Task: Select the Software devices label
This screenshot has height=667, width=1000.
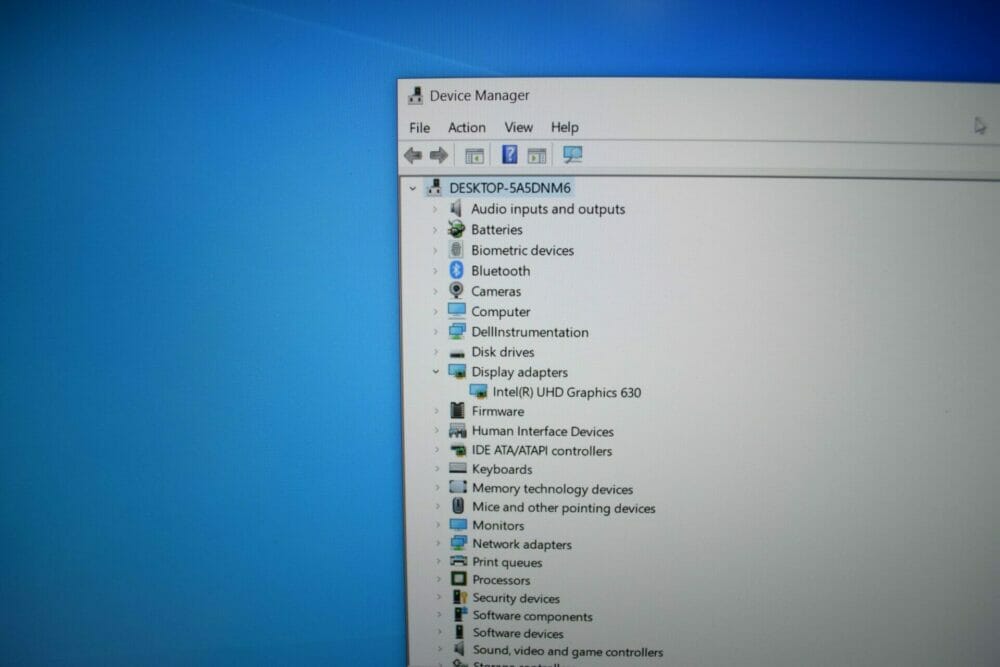Action: pos(518,633)
